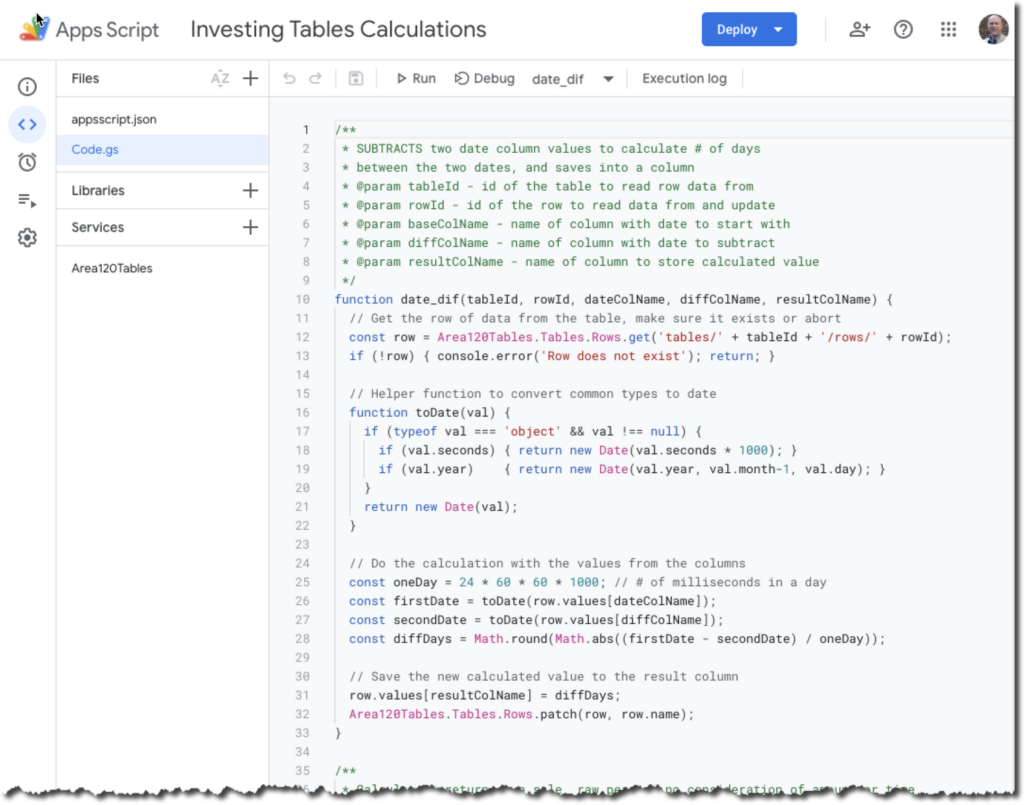Image resolution: width=1024 pixels, height=805 pixels.
Task: Open Google apps grid launcher
Action: click(948, 30)
